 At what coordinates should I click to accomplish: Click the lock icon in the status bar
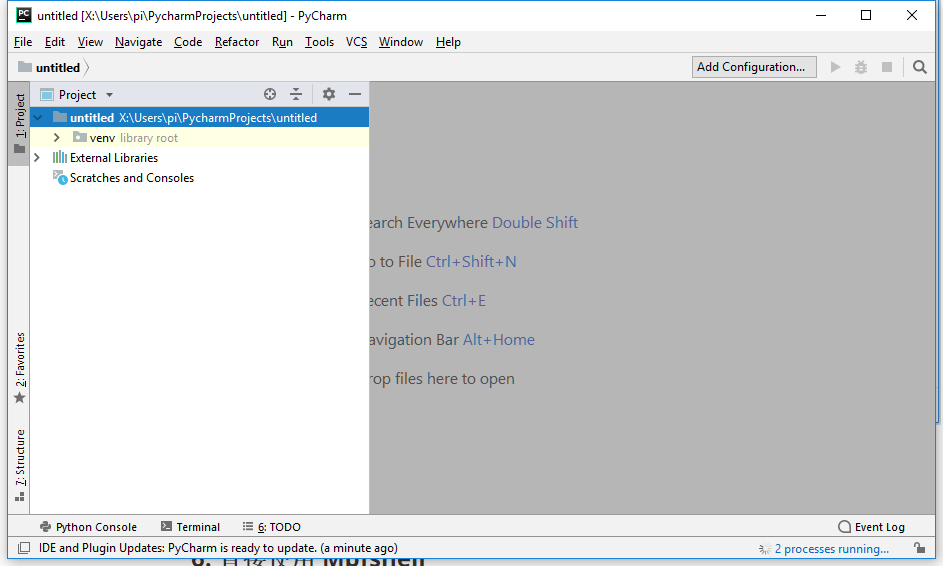pos(919,548)
